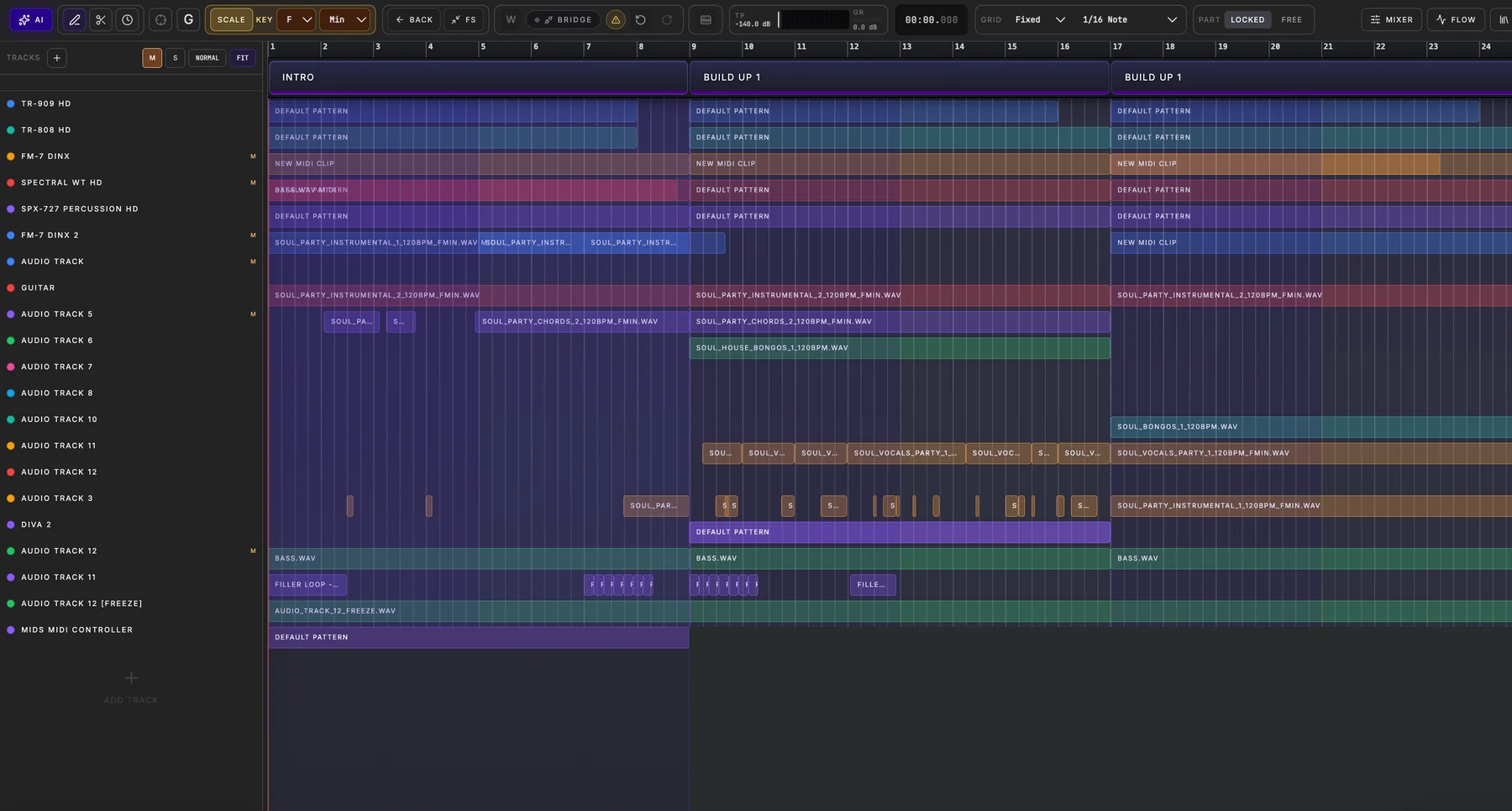Select AUDIO TRACK 12 [FREEZE] track
Viewport: 1512px width, 811px height.
tap(131, 603)
